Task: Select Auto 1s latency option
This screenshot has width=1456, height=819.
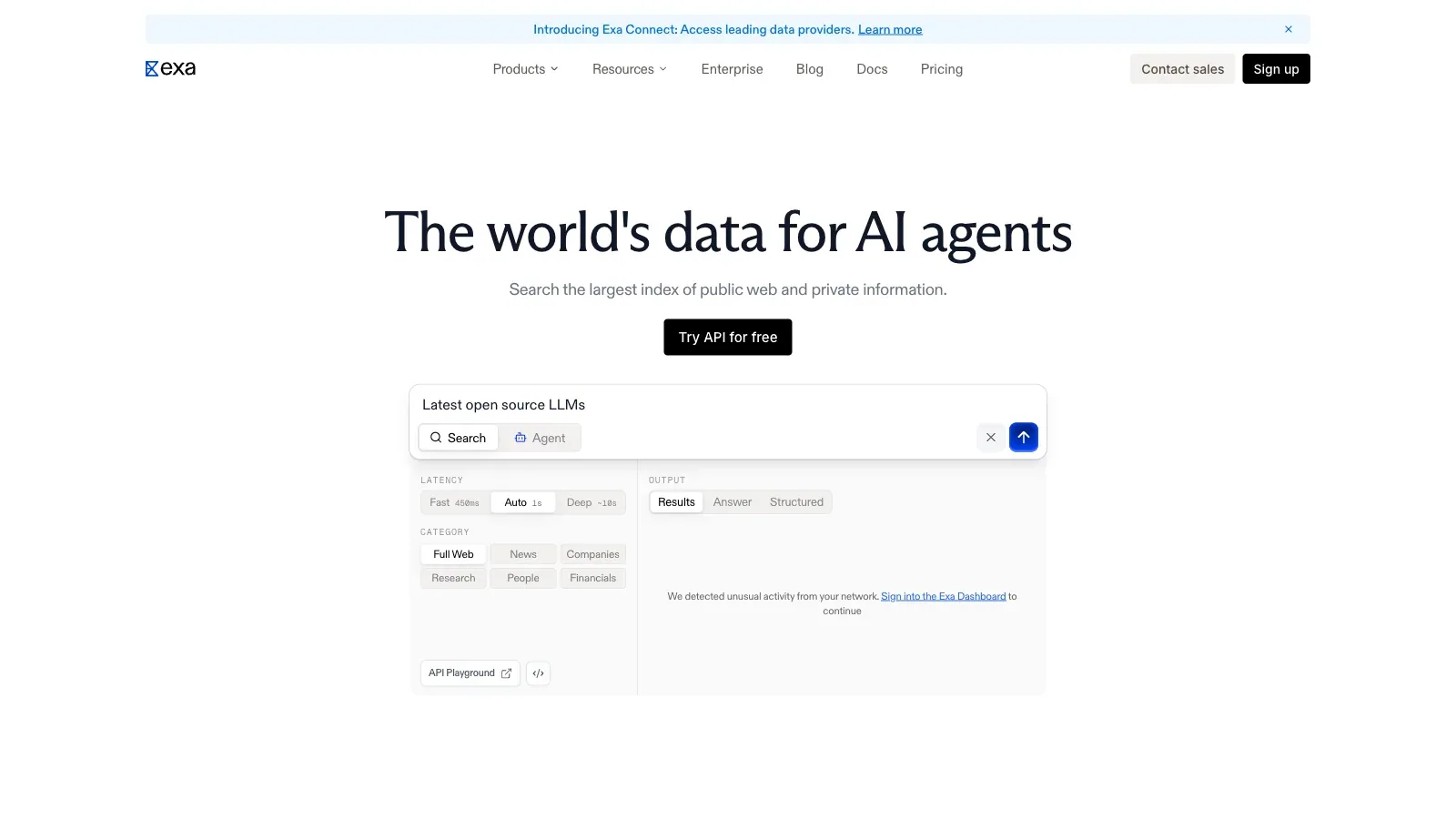Action: point(523,502)
